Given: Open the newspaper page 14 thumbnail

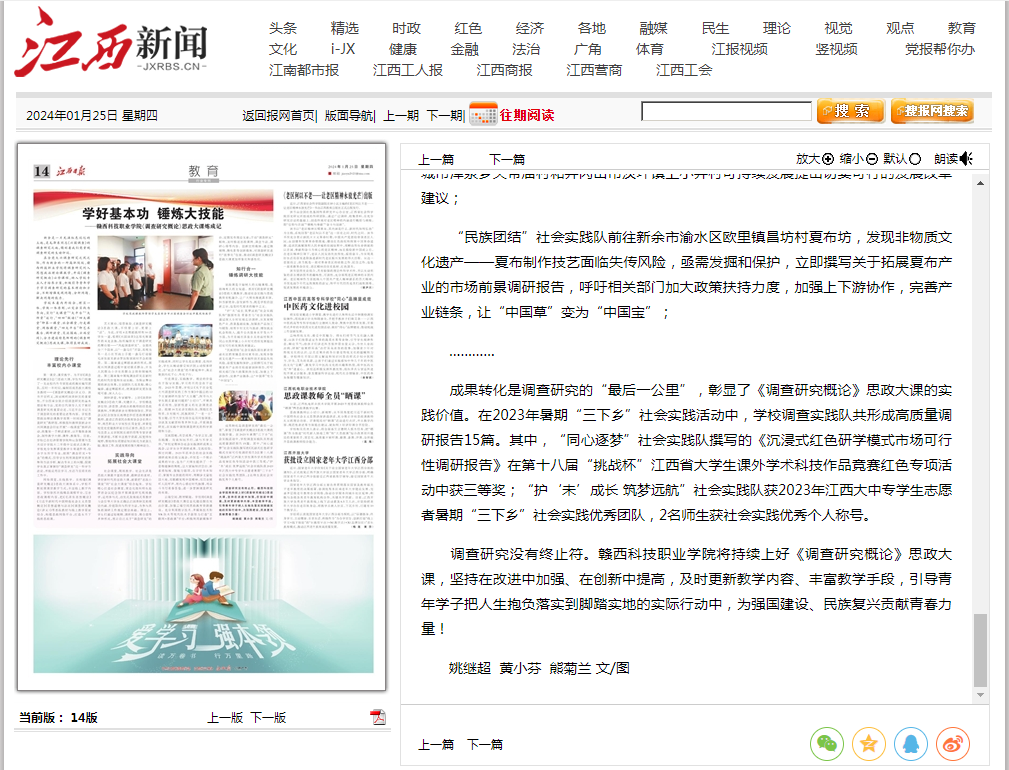Looking at the screenshot, I should (203, 417).
